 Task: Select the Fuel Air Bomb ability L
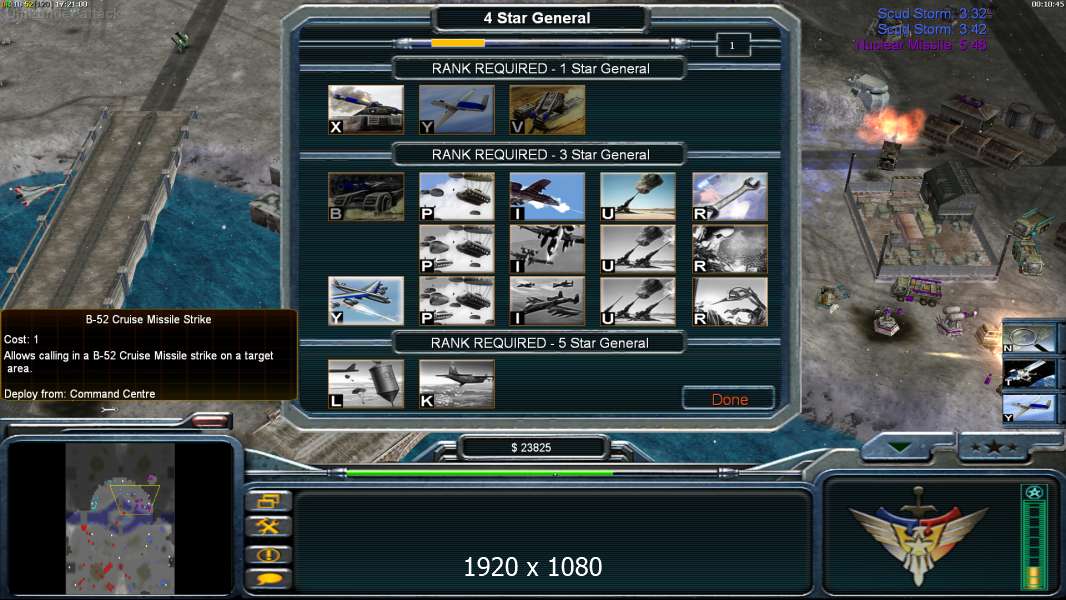click(366, 384)
